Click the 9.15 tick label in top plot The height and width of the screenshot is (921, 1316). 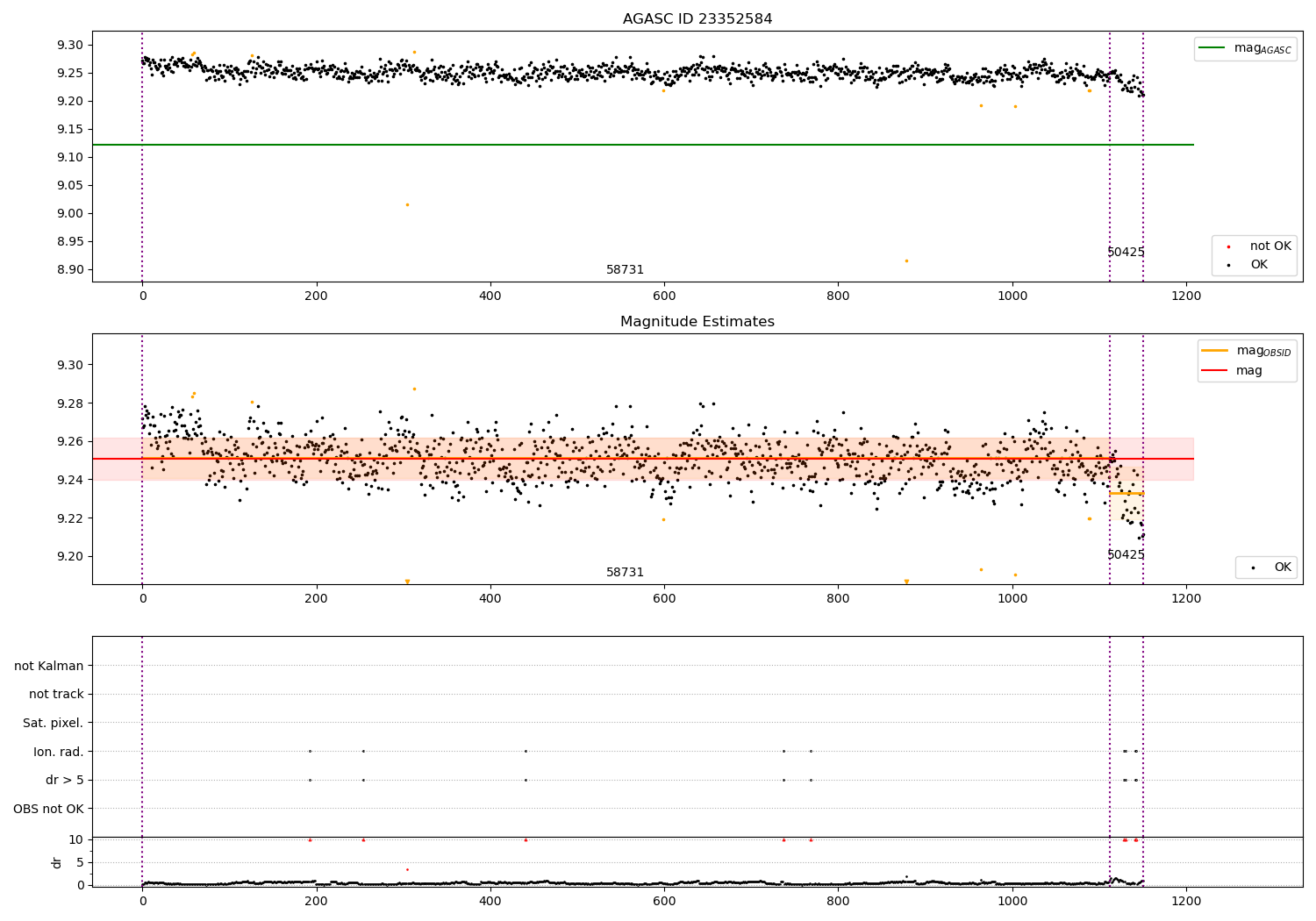click(x=70, y=130)
